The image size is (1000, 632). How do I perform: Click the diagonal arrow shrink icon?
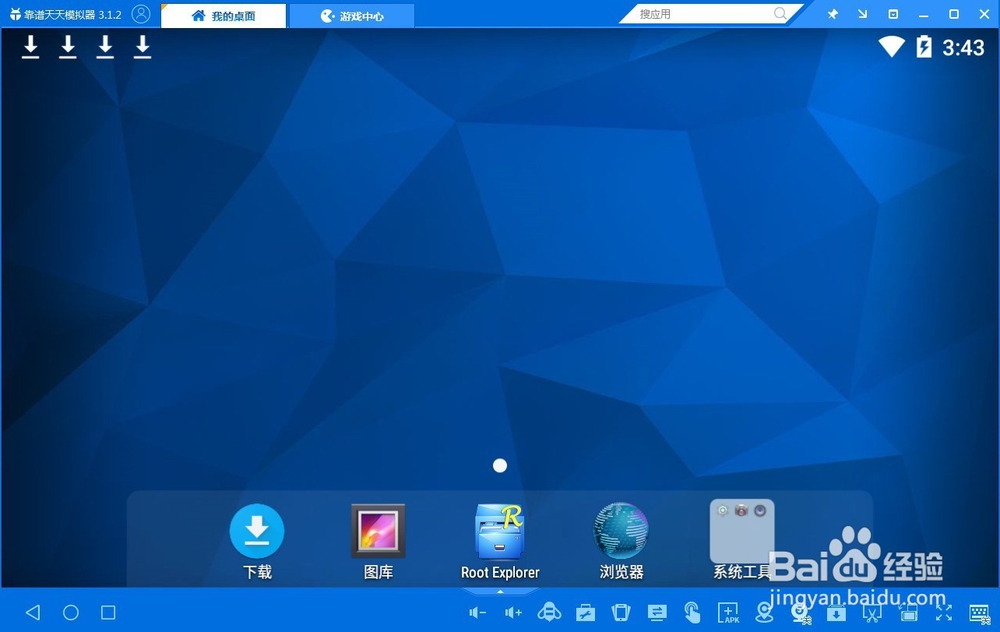pyautogui.click(x=862, y=14)
